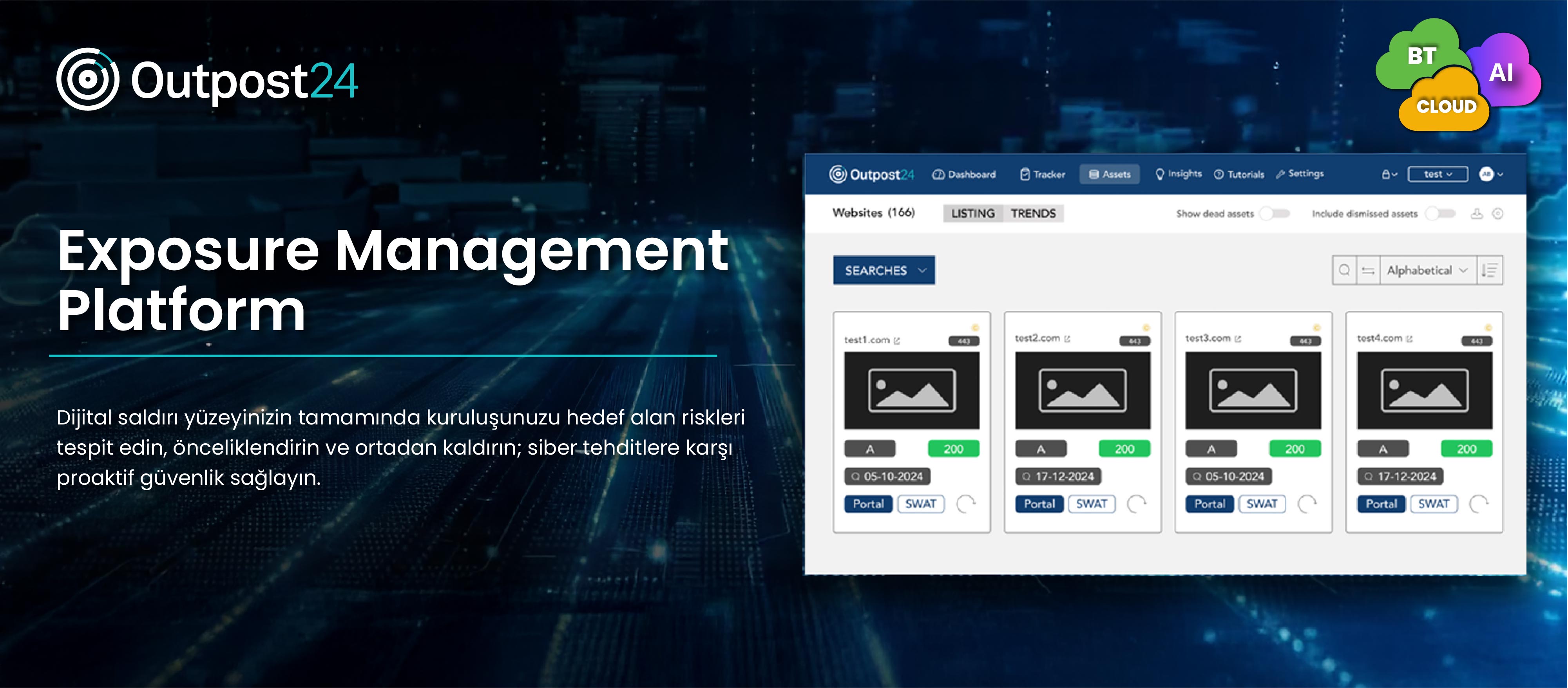Click the BT AI CLOUD badge

[x=1458, y=75]
